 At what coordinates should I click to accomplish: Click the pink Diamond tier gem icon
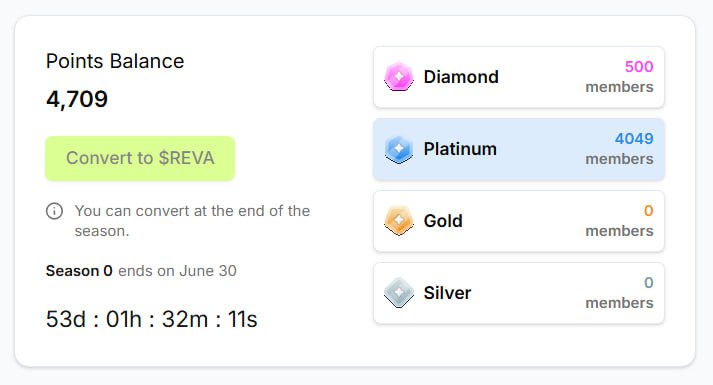[x=399, y=77]
